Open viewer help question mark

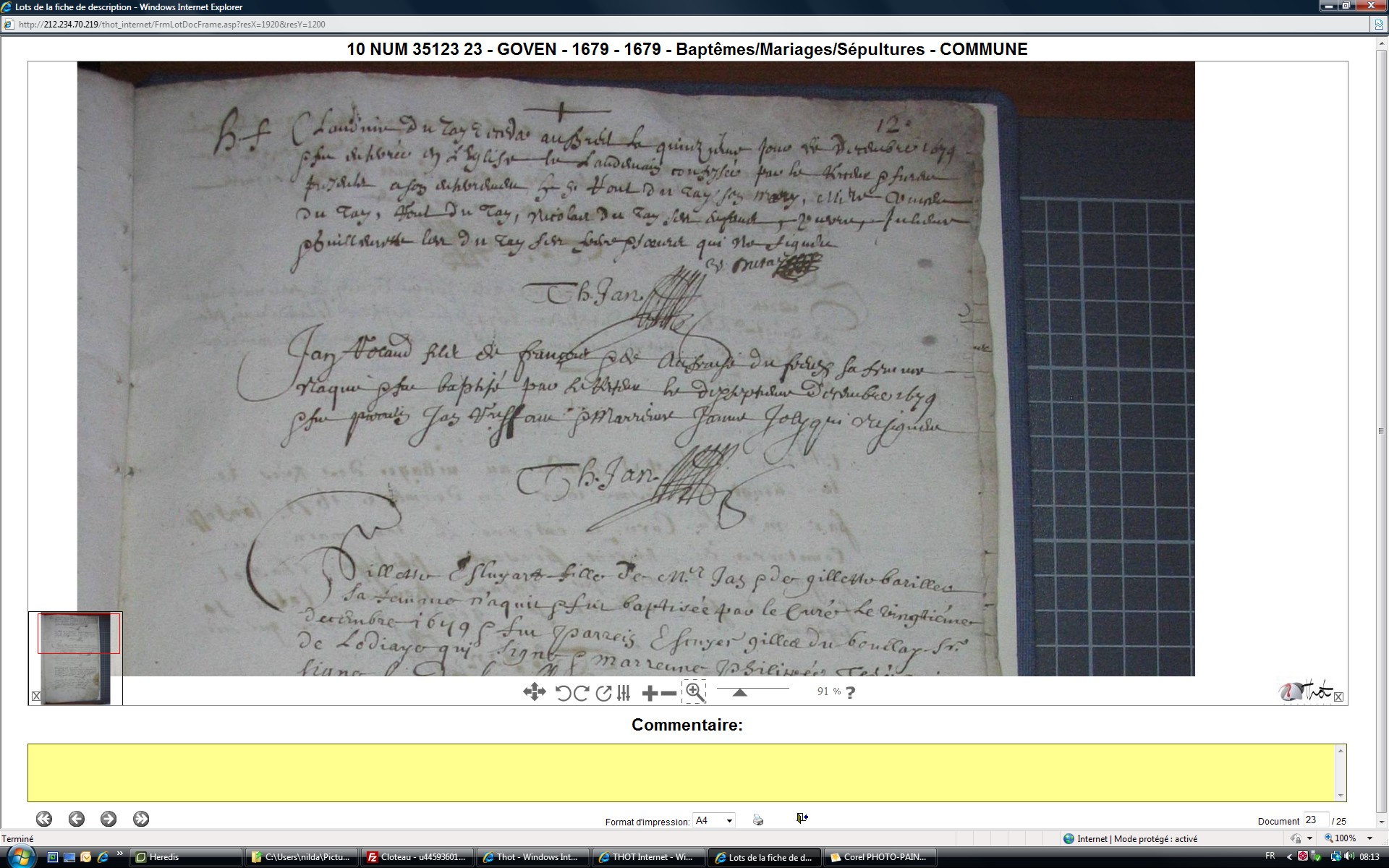851,692
